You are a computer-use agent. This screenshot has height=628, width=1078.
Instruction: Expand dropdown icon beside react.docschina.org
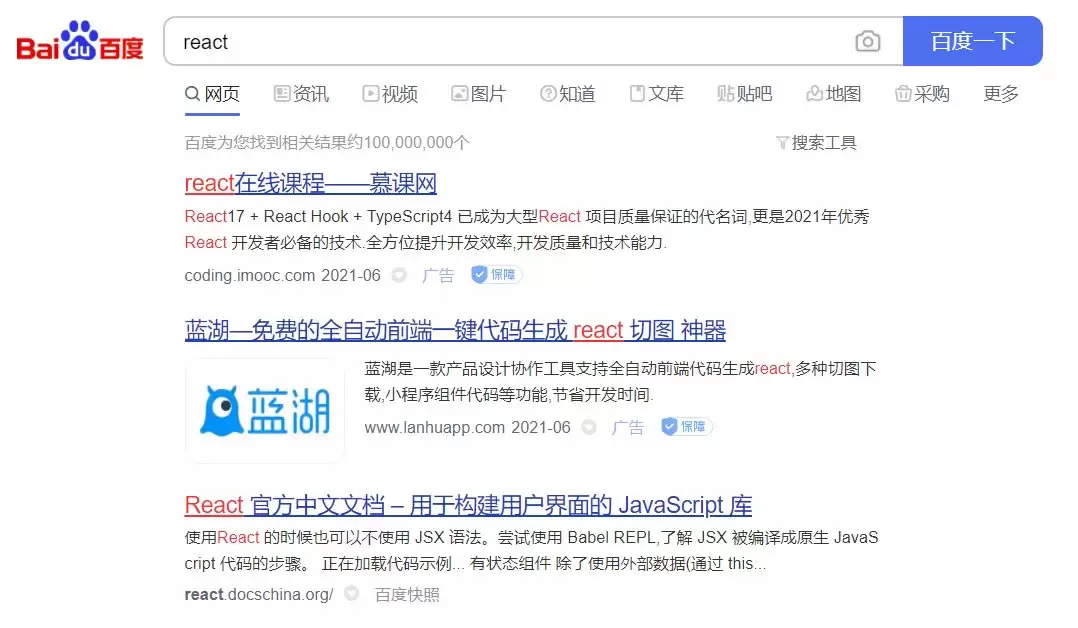tap(351, 593)
